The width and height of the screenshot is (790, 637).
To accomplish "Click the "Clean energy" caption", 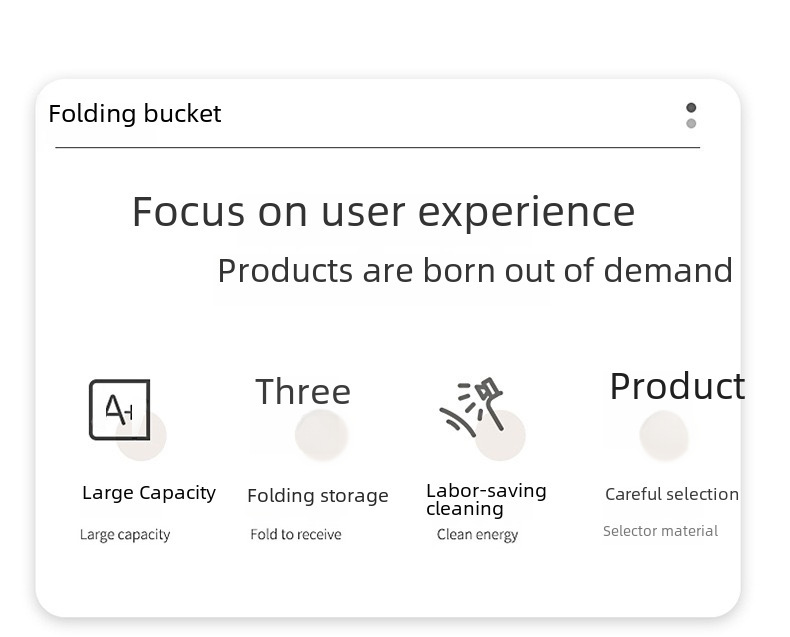I will 477,535.
